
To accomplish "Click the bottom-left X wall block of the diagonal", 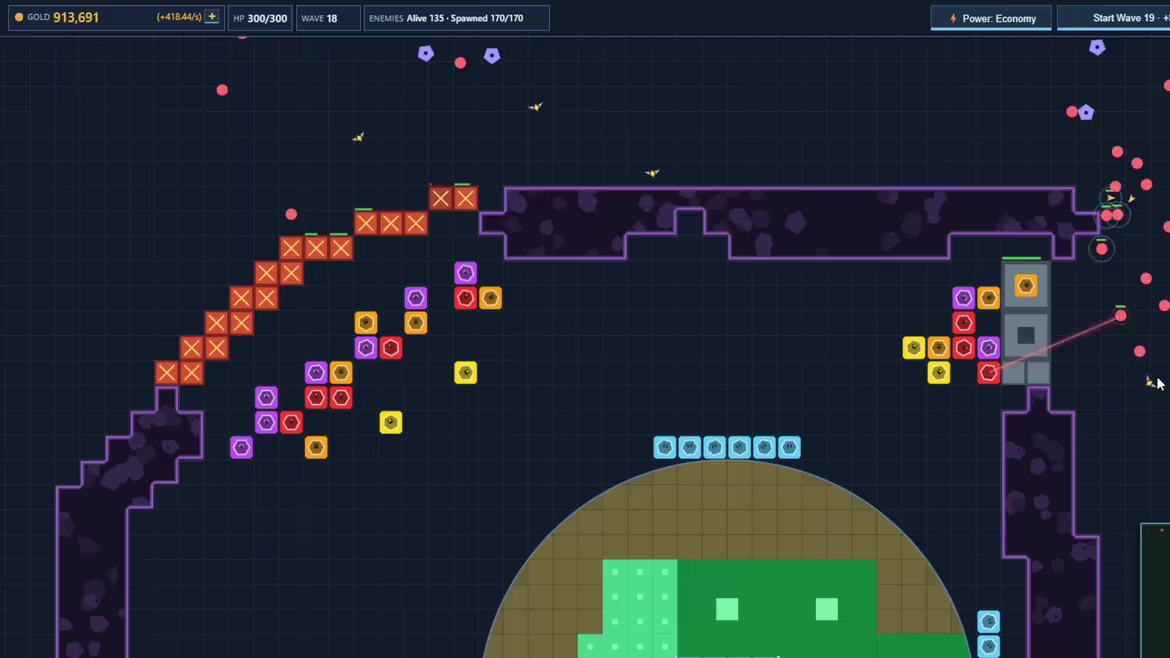I will 166,372.
